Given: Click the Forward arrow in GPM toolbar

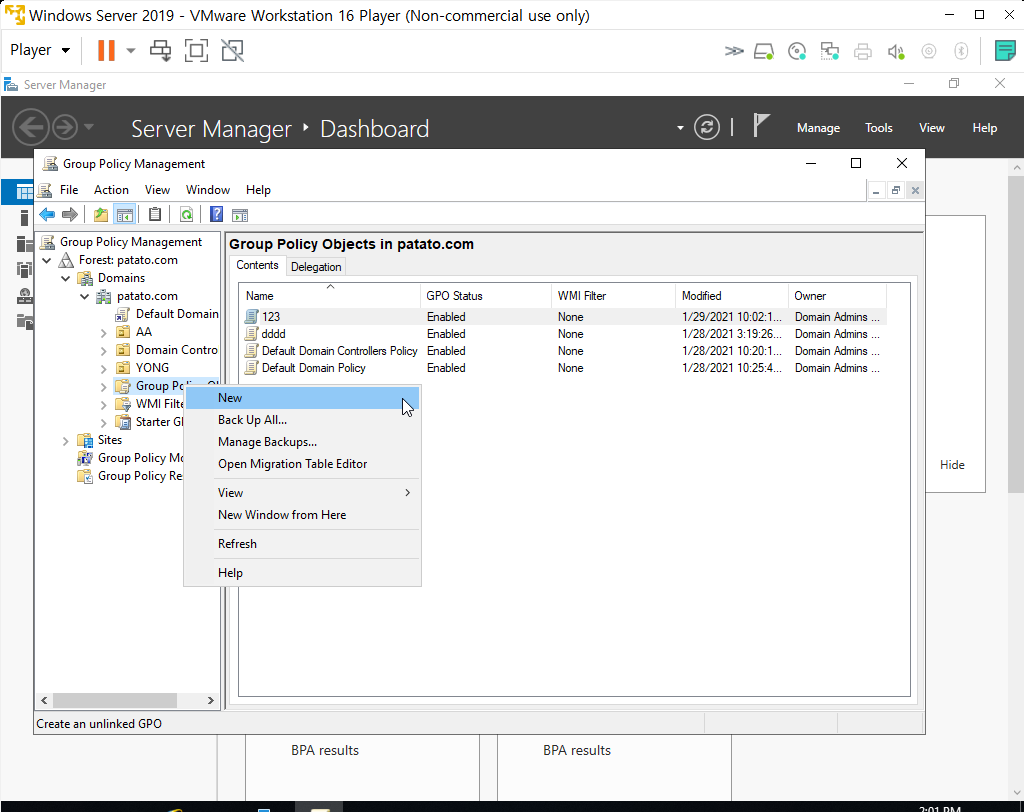Looking at the screenshot, I should (x=70, y=214).
